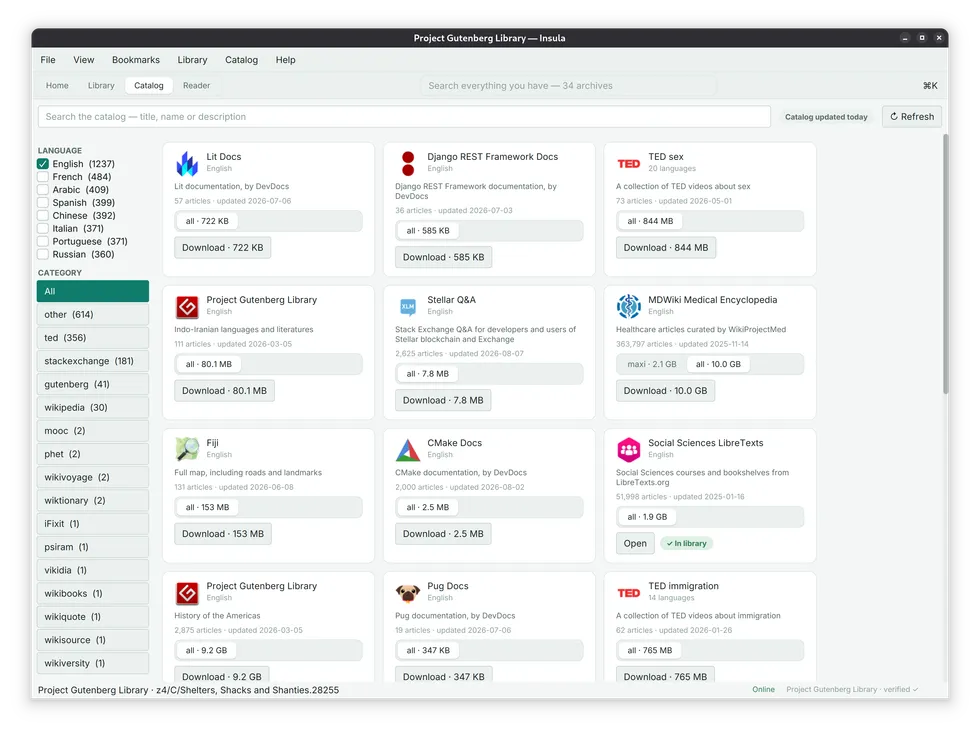Screen dimensions: 980x733
Task: Click the MDWiki Medical Encyclopedia icon
Action: pyautogui.click(x=628, y=307)
